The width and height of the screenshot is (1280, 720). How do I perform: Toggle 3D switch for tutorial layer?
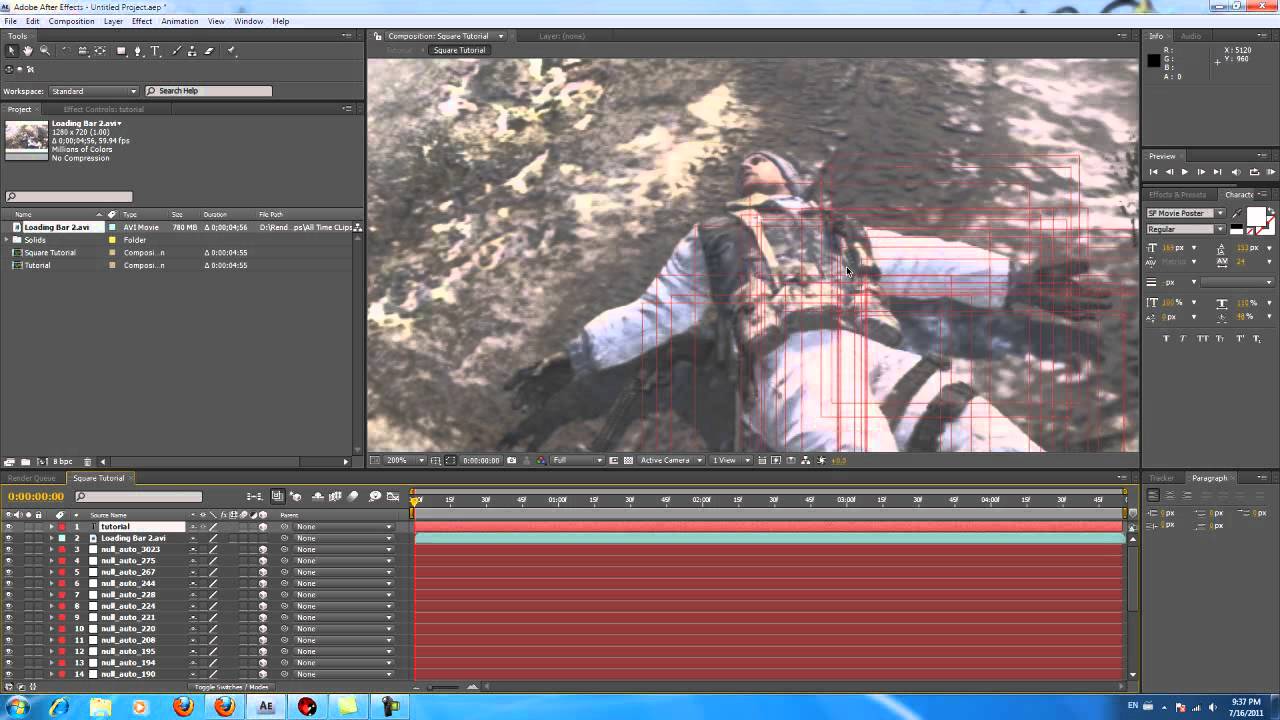click(263, 527)
